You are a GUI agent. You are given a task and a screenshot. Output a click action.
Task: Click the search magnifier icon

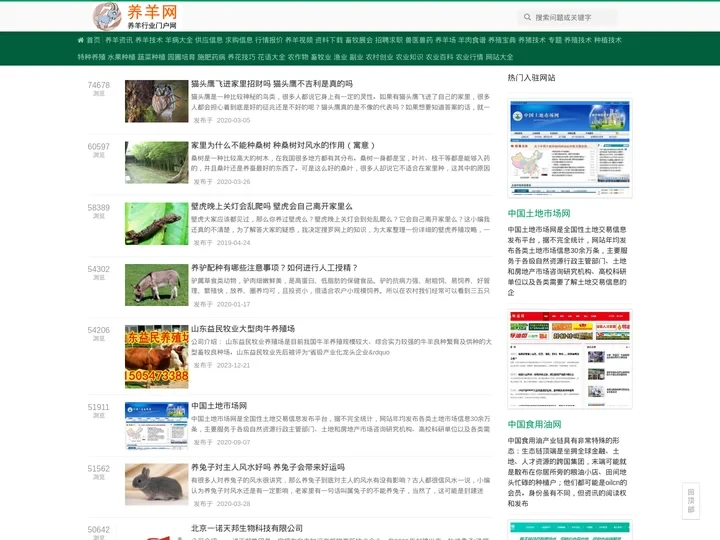click(x=527, y=17)
